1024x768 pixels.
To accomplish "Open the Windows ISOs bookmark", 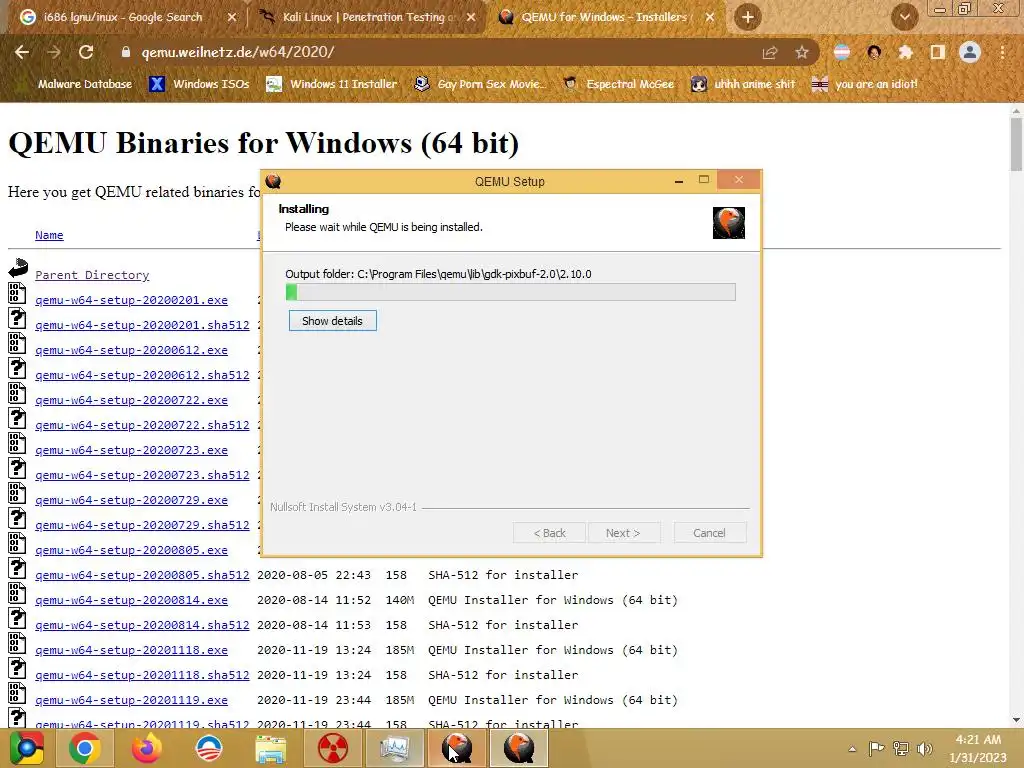I will point(199,84).
